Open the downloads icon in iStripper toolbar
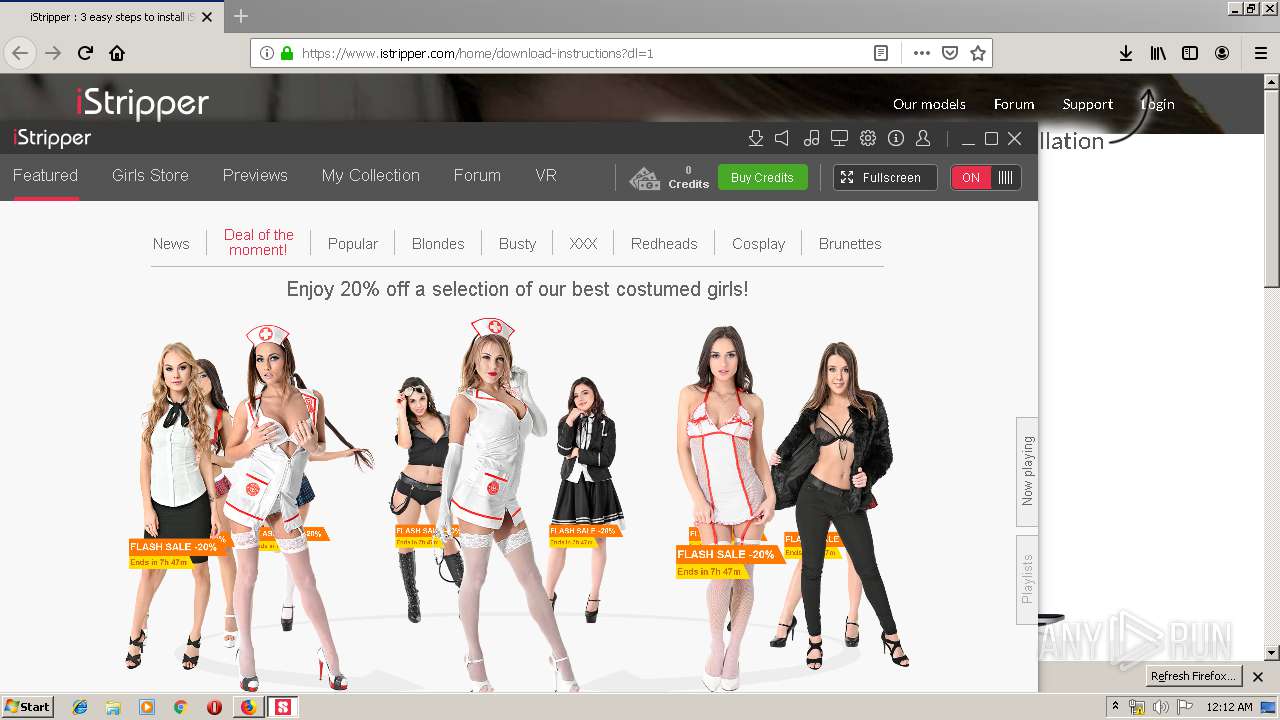 tap(756, 139)
